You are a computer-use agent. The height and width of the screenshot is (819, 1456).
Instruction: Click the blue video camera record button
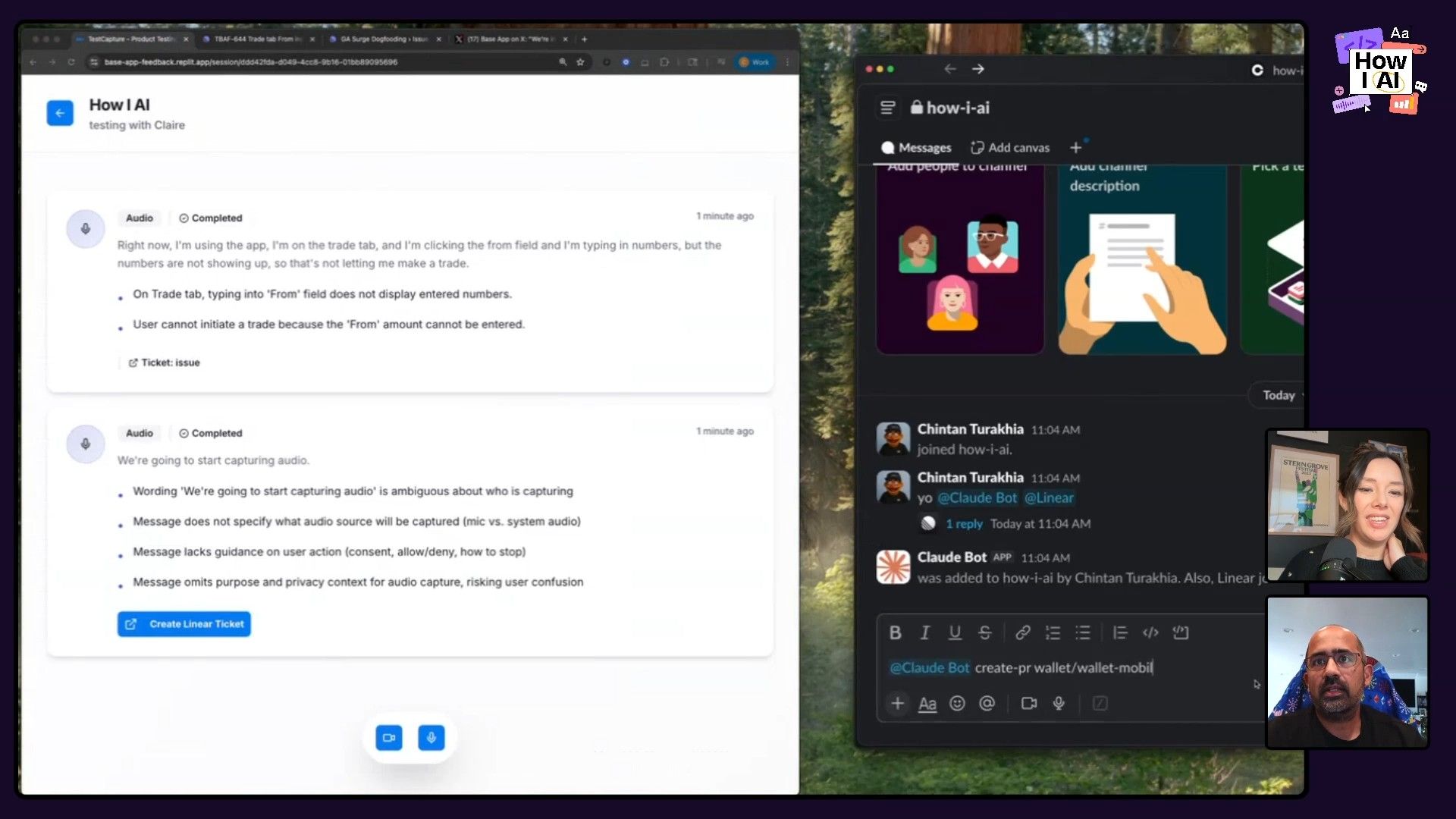389,737
